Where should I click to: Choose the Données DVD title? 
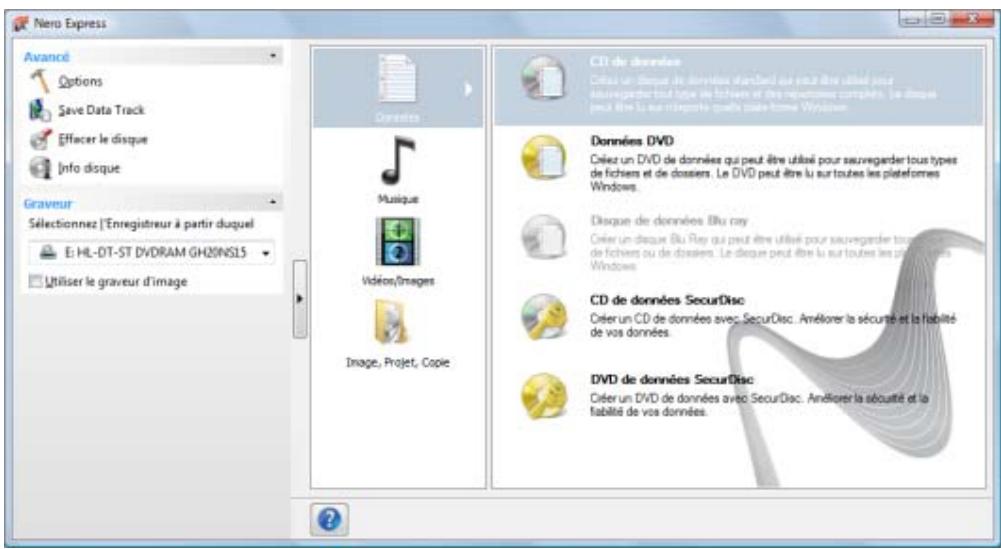point(632,141)
